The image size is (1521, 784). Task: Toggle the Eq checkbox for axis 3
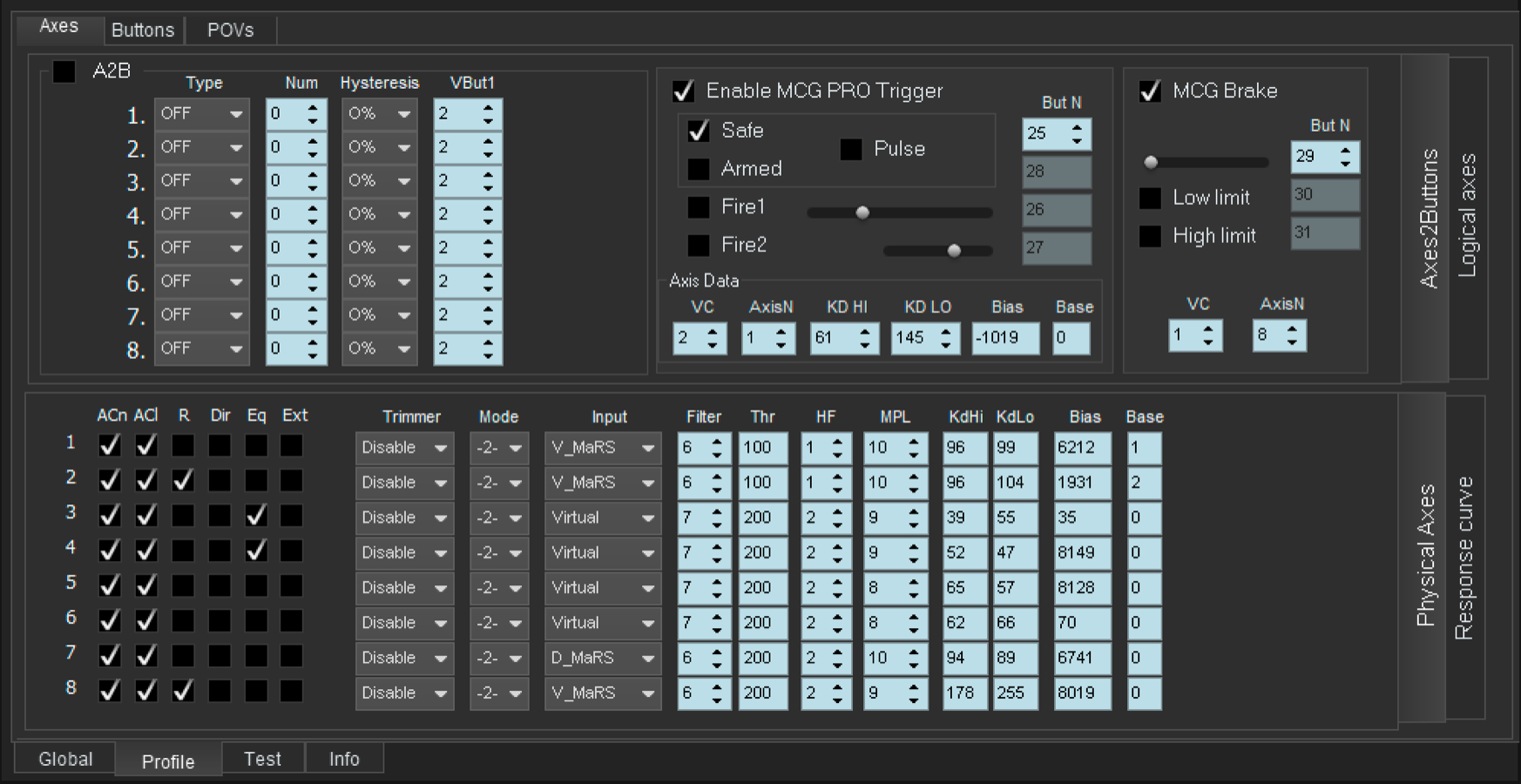click(256, 516)
